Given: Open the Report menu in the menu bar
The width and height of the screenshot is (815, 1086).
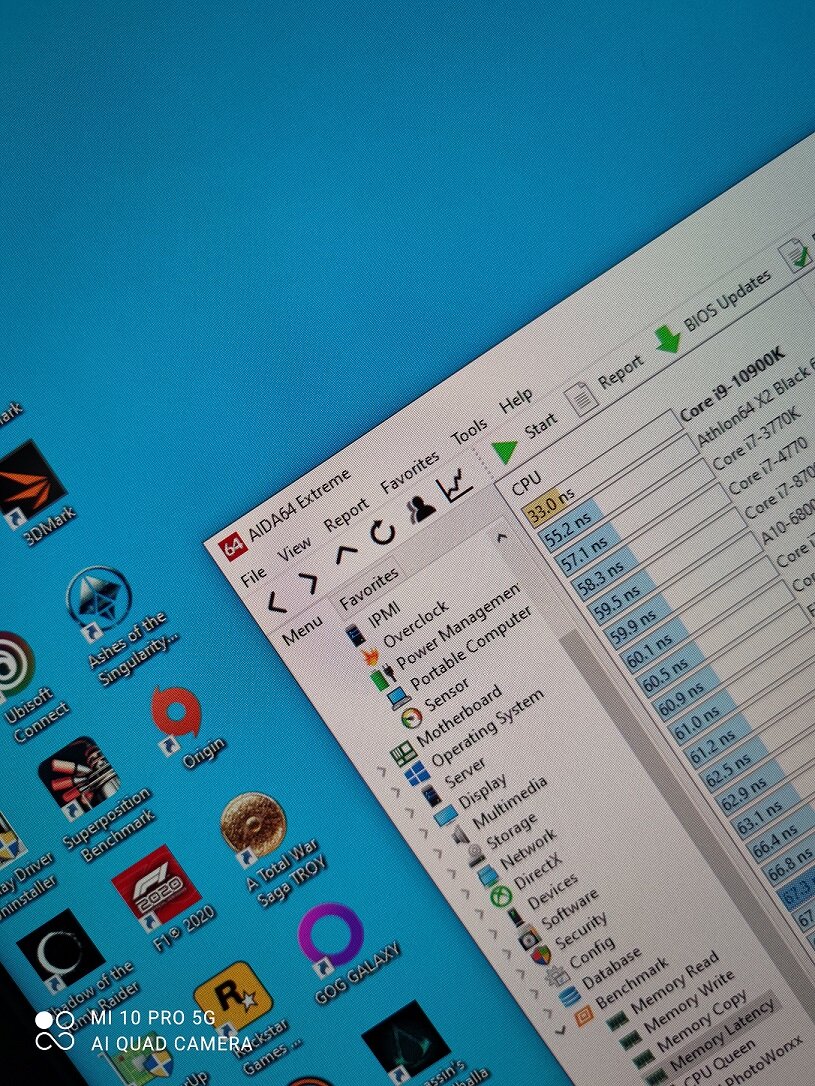Looking at the screenshot, I should coord(347,515).
